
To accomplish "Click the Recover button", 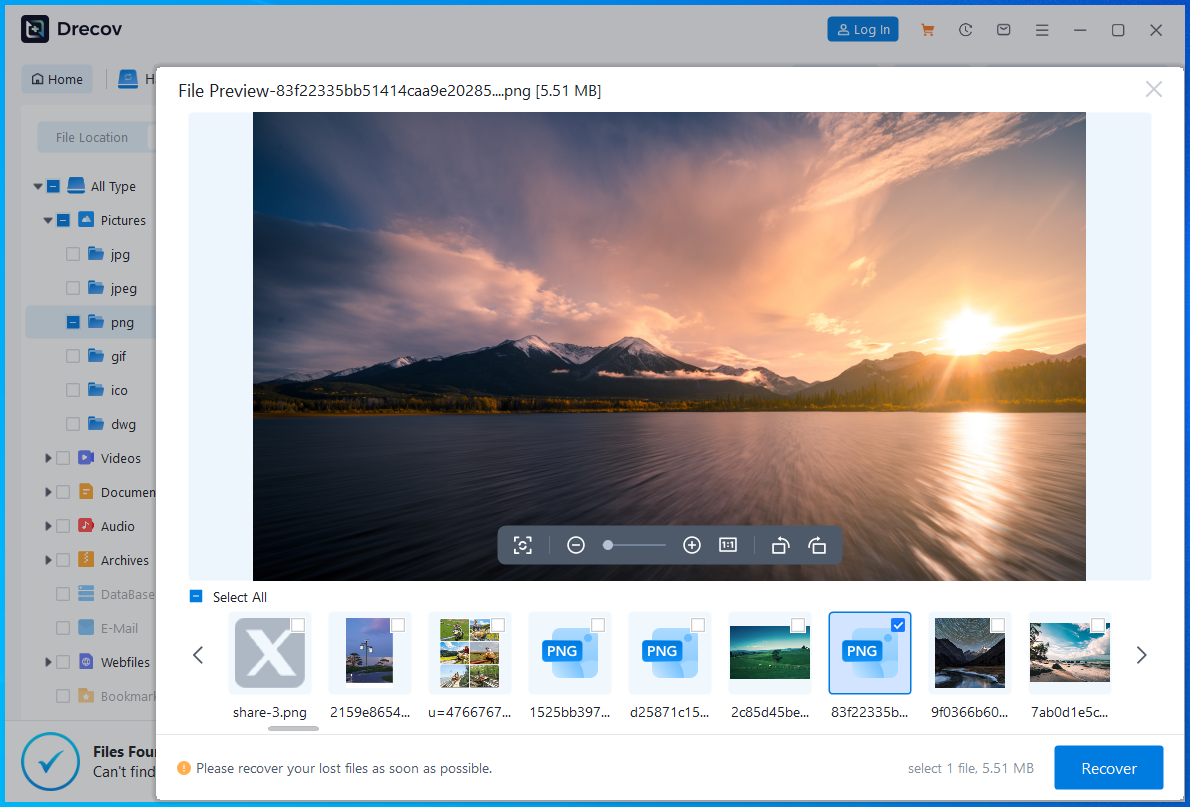I will tap(1108, 768).
